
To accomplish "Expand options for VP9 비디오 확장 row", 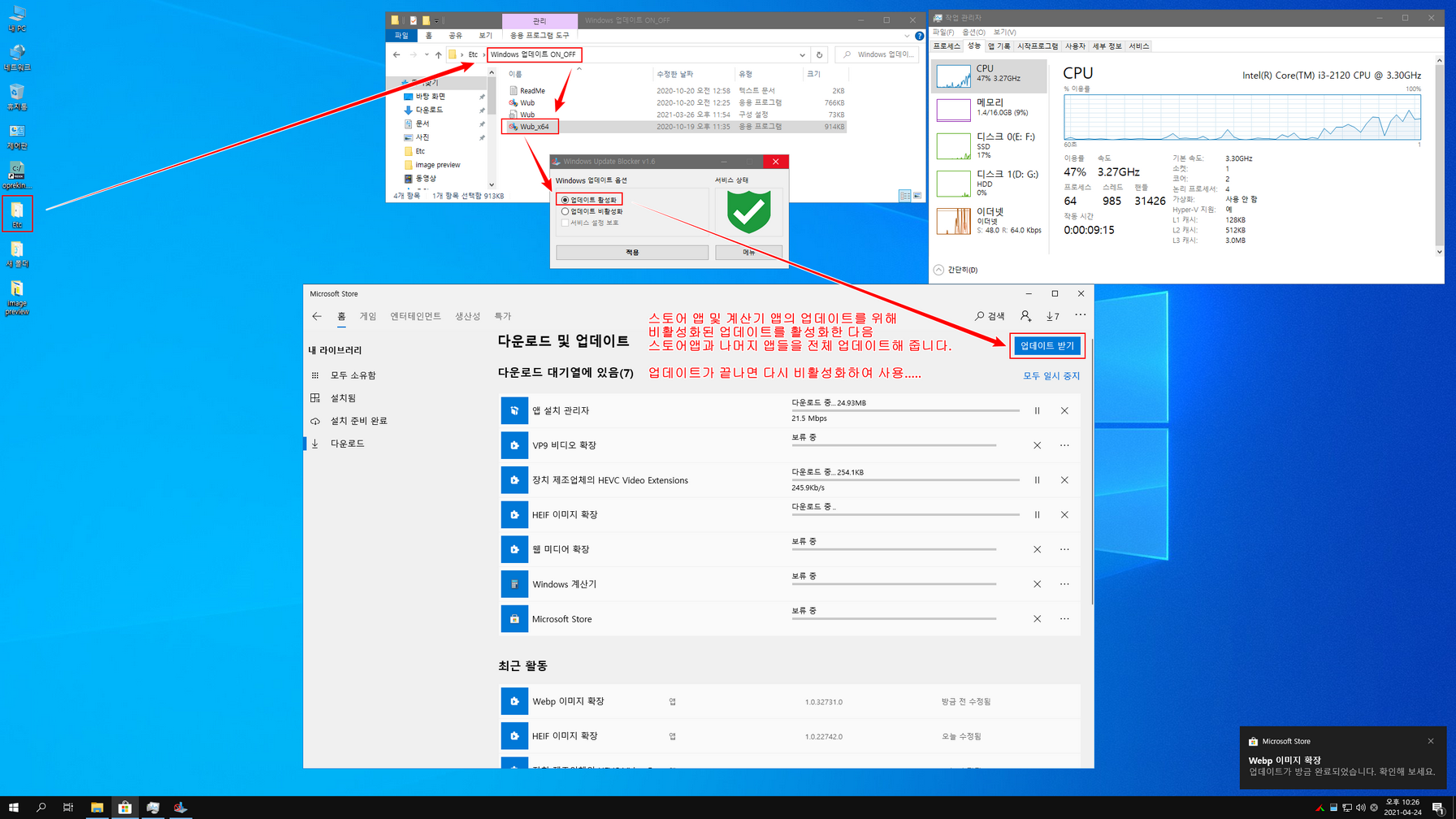I will click(1064, 445).
